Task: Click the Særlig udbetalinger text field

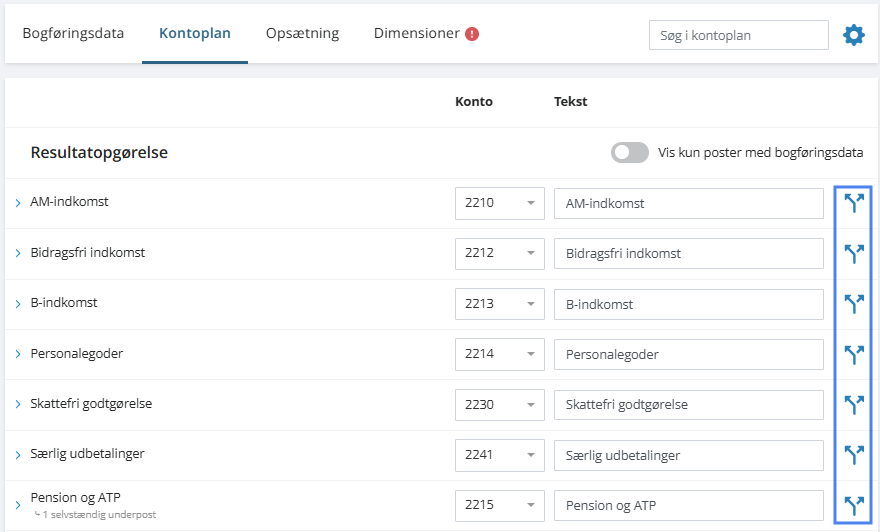Action: coord(689,455)
